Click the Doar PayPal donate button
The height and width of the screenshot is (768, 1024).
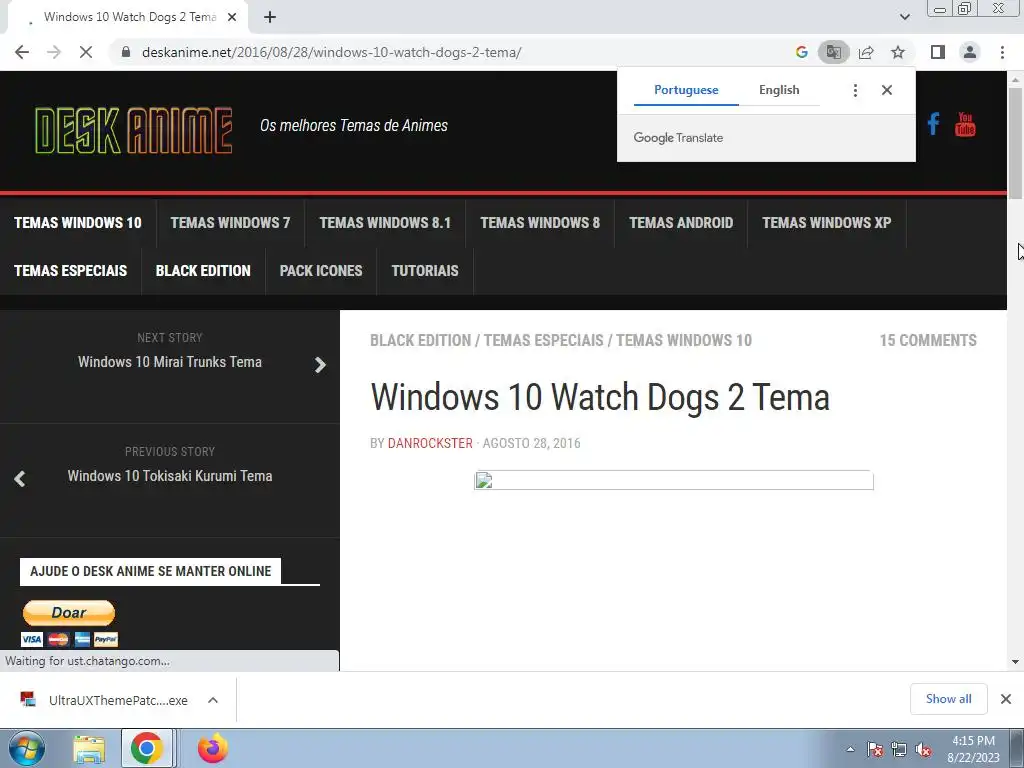click(69, 613)
